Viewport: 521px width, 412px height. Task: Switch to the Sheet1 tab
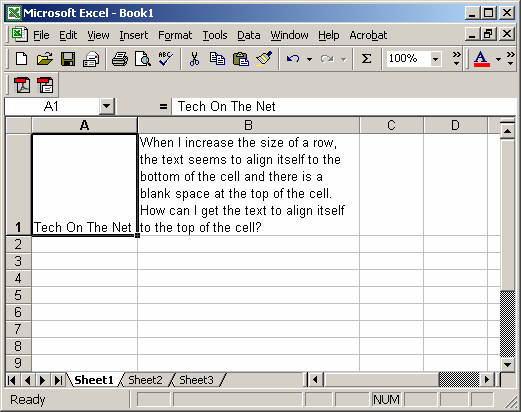point(94,380)
